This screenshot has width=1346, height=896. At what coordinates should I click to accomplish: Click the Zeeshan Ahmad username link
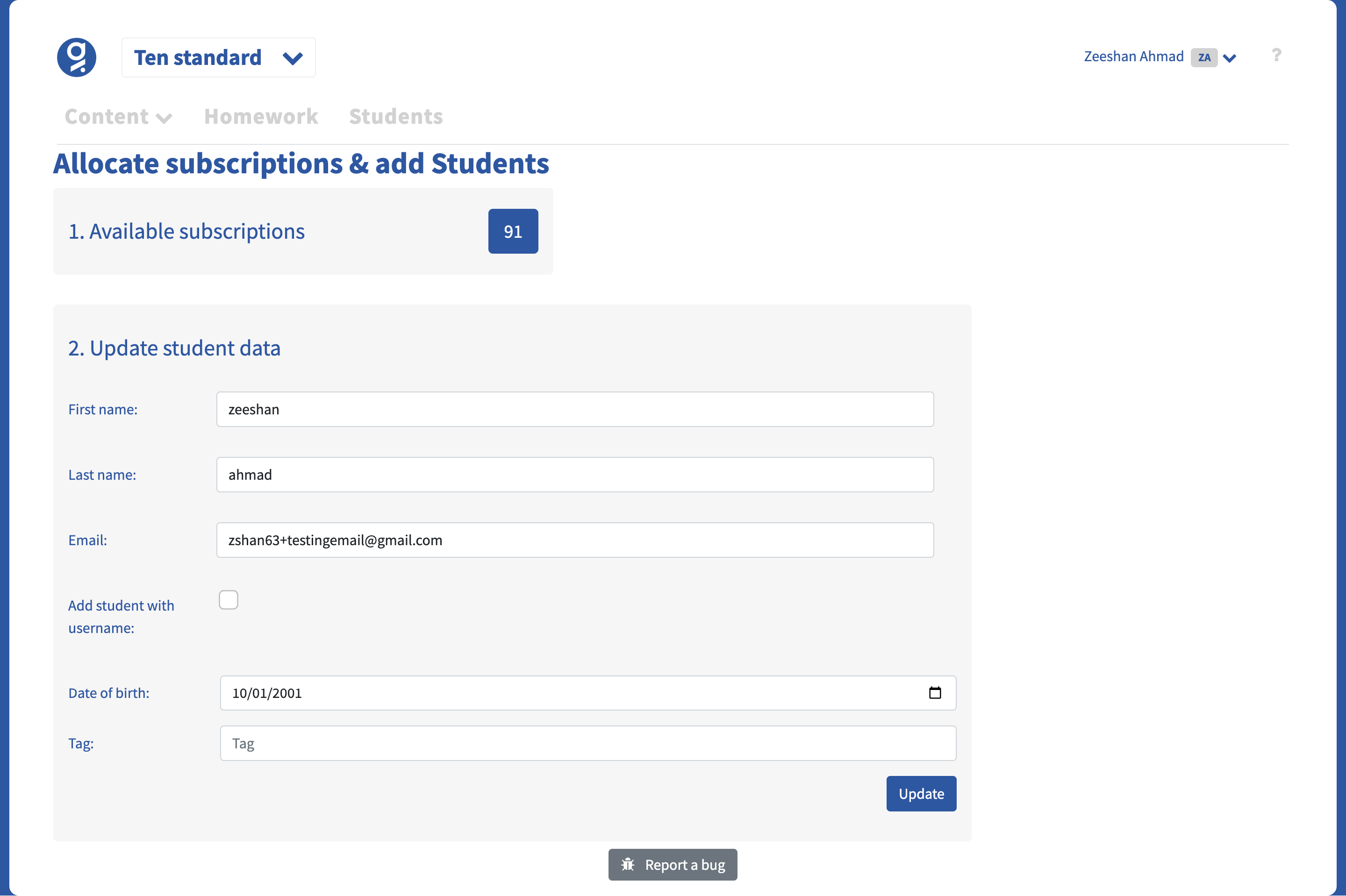(1133, 57)
